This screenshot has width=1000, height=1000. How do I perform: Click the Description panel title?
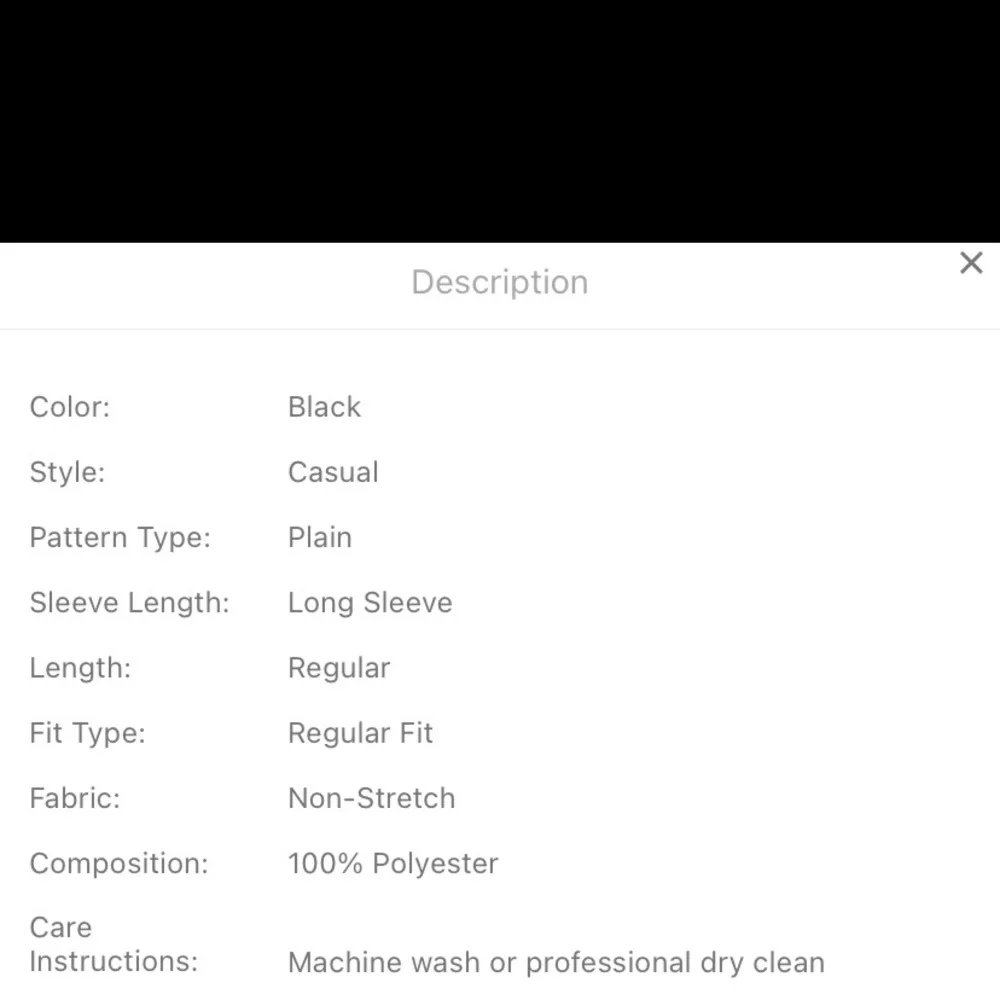(500, 282)
